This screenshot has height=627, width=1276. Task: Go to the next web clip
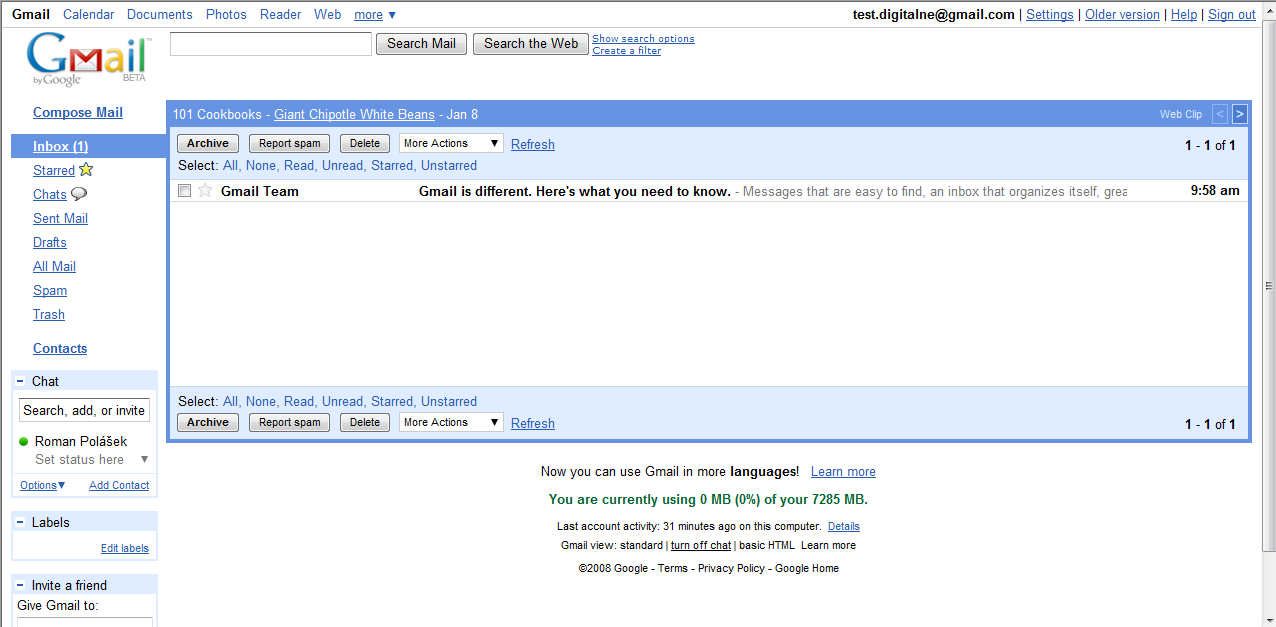click(x=1240, y=114)
